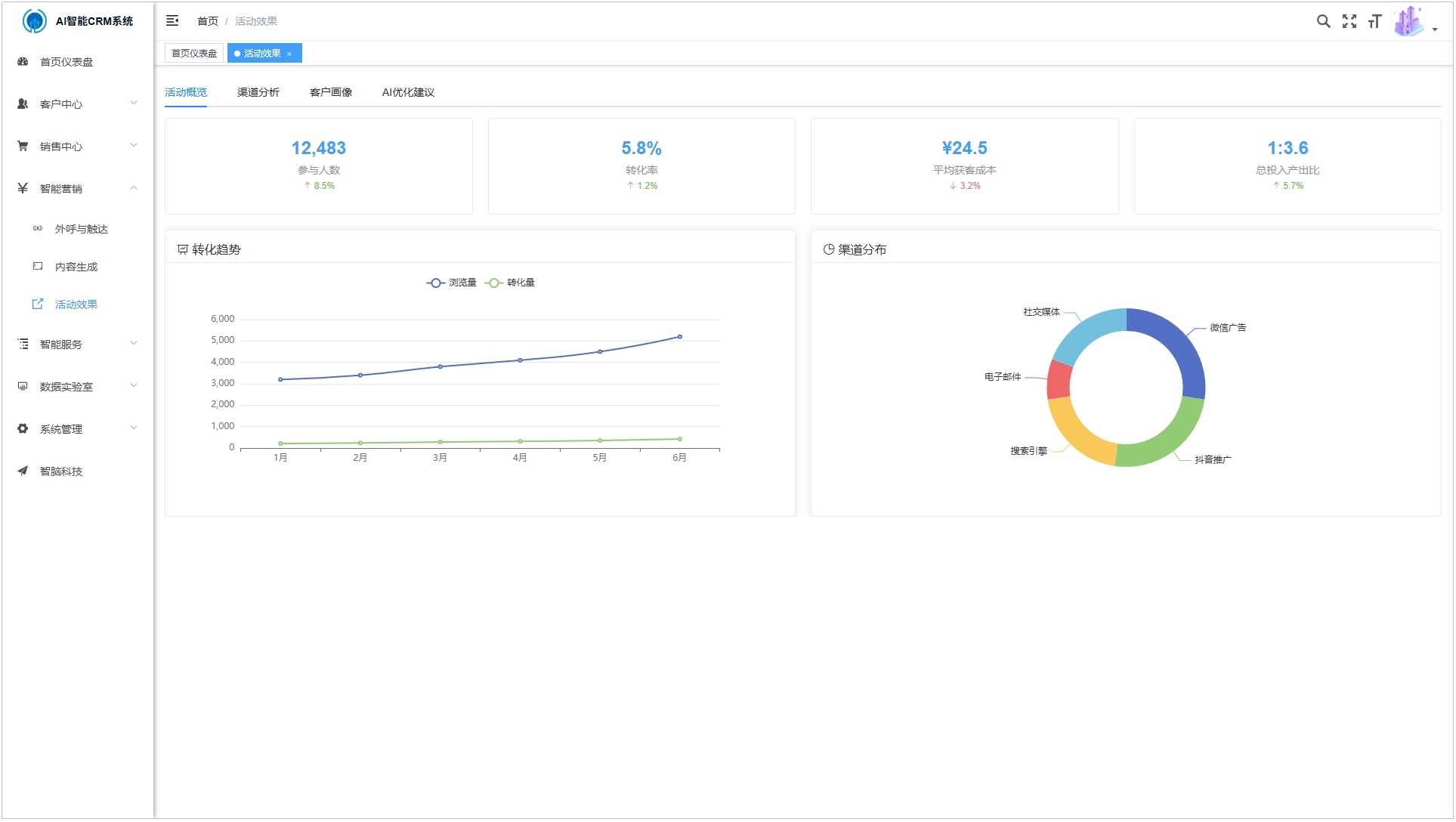Go to 首页 breadcrumb link

(x=207, y=21)
